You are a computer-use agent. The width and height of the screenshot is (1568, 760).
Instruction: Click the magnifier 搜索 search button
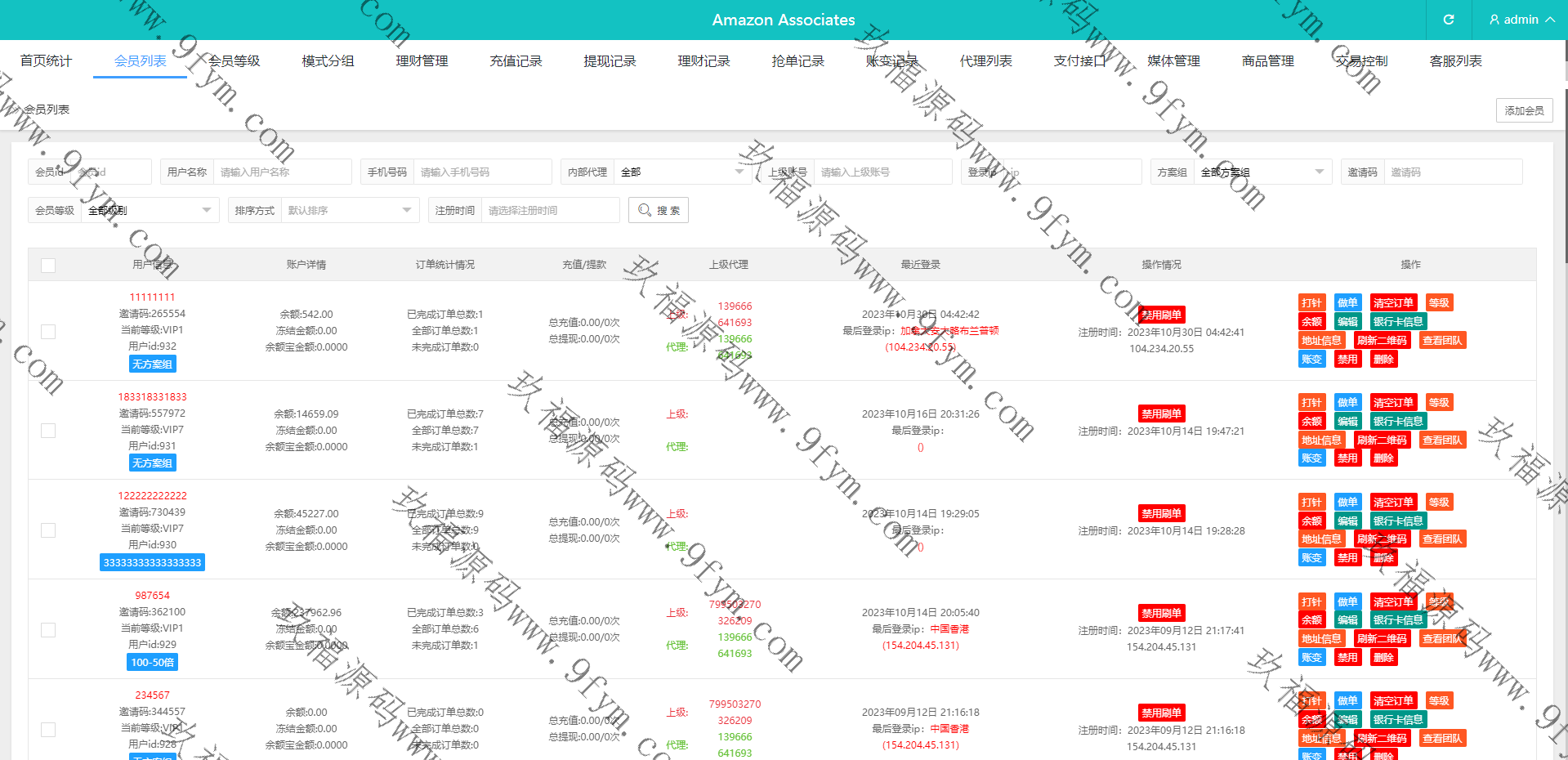(659, 210)
